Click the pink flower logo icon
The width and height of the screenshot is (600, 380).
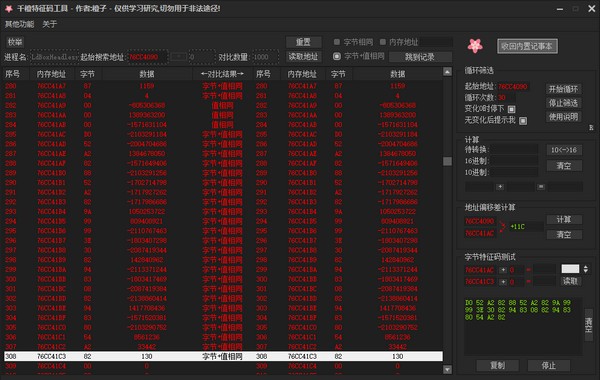pos(475,46)
